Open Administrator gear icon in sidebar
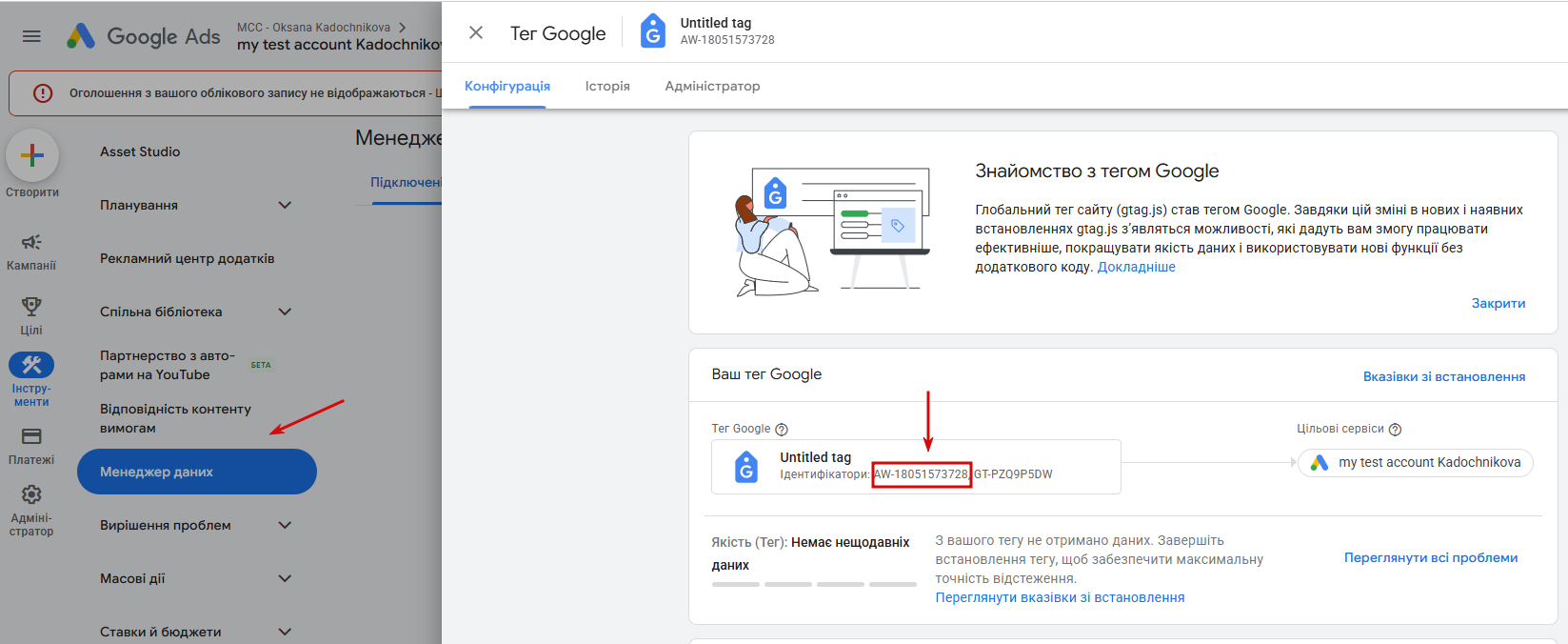This screenshot has width=1568, height=644. tap(31, 494)
